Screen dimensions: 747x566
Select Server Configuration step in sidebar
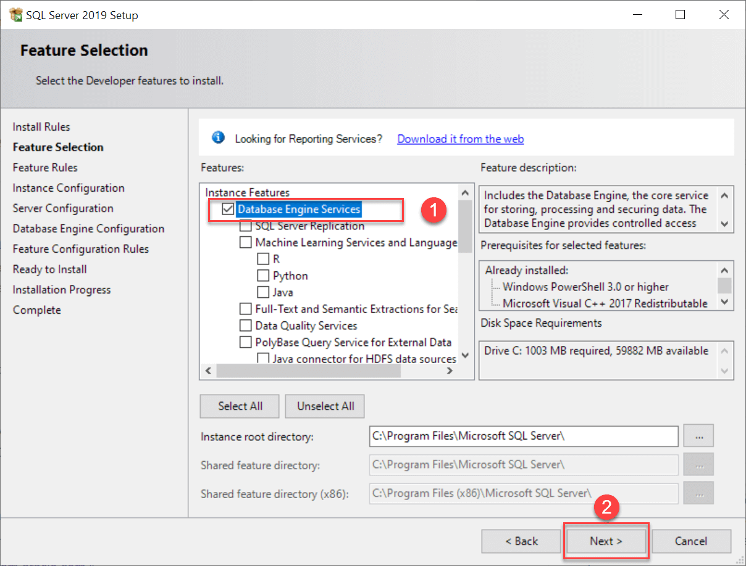[x=63, y=208]
